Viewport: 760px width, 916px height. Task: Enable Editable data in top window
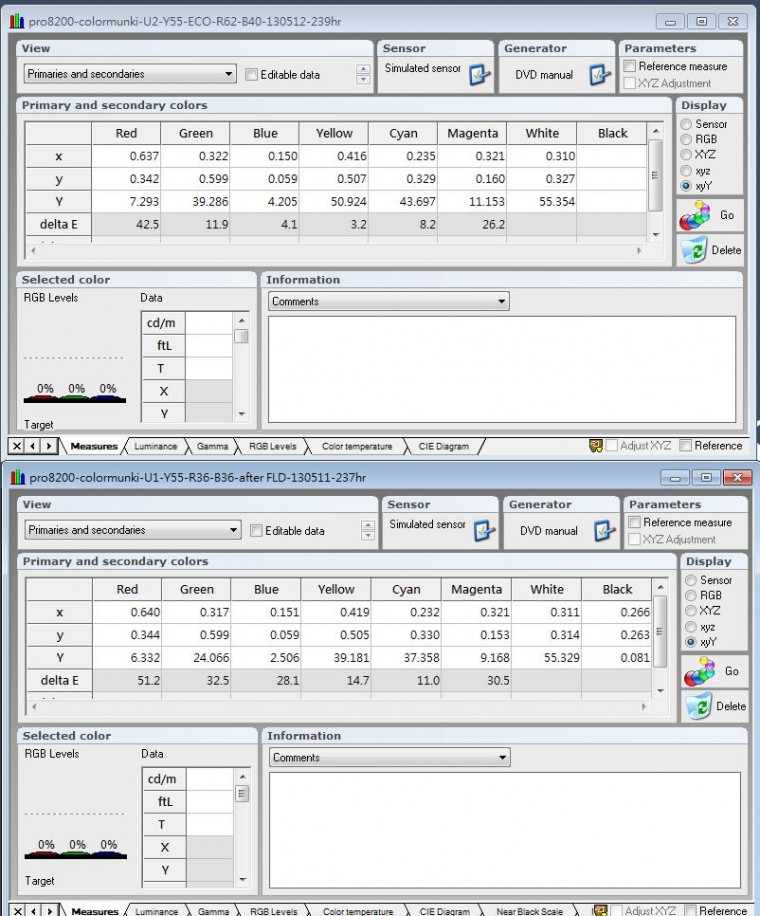[x=251, y=74]
